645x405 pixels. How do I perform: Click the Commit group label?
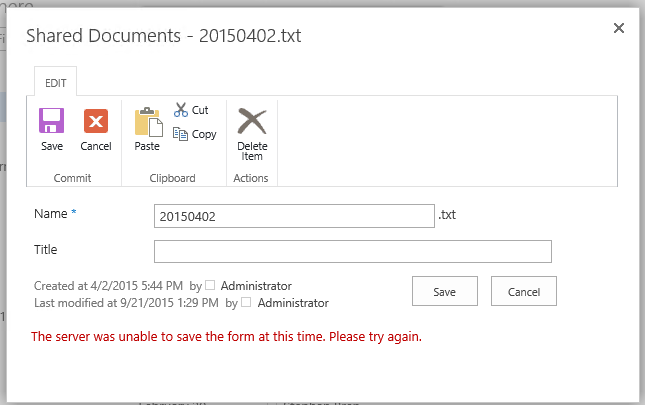click(x=73, y=178)
